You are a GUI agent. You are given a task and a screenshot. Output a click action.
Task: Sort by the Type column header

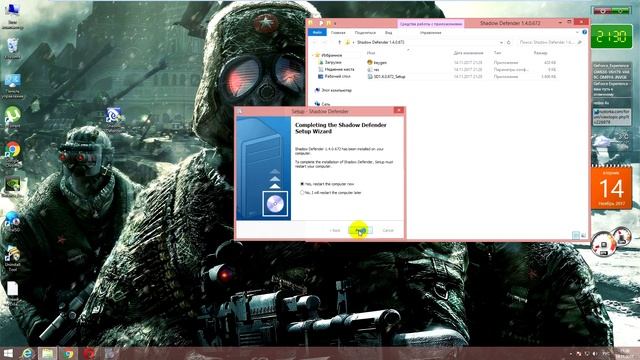(497, 53)
